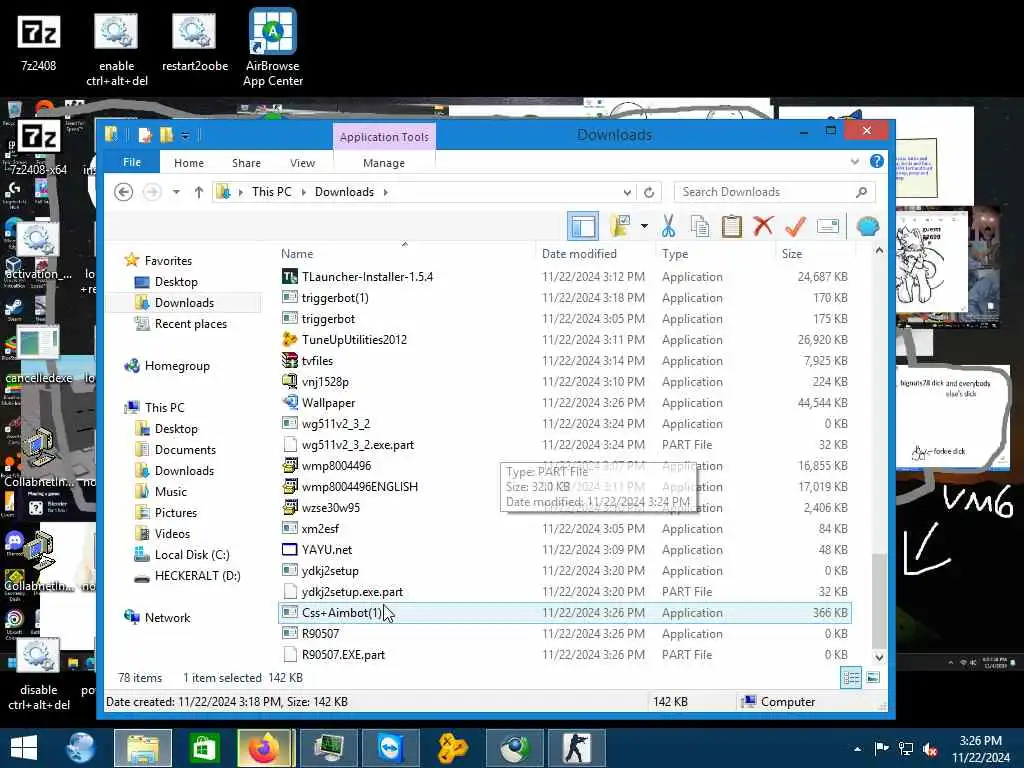Image resolution: width=1024 pixels, height=768 pixels.
Task: Switch to Large icons view button
Action: pyautogui.click(x=872, y=678)
